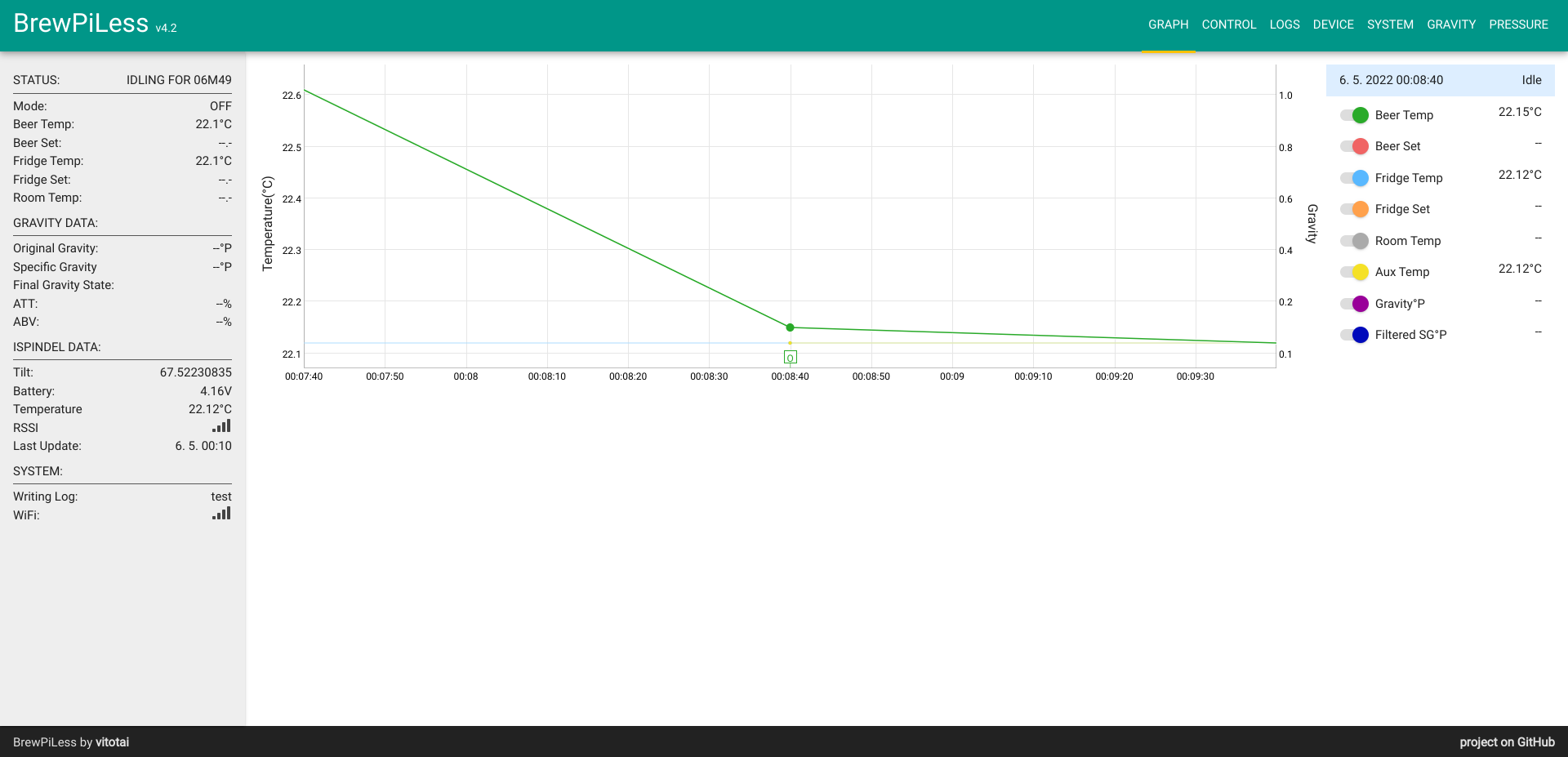Image resolution: width=1568 pixels, height=757 pixels.
Task: Open the PRESSURE tab
Action: pos(1518,24)
